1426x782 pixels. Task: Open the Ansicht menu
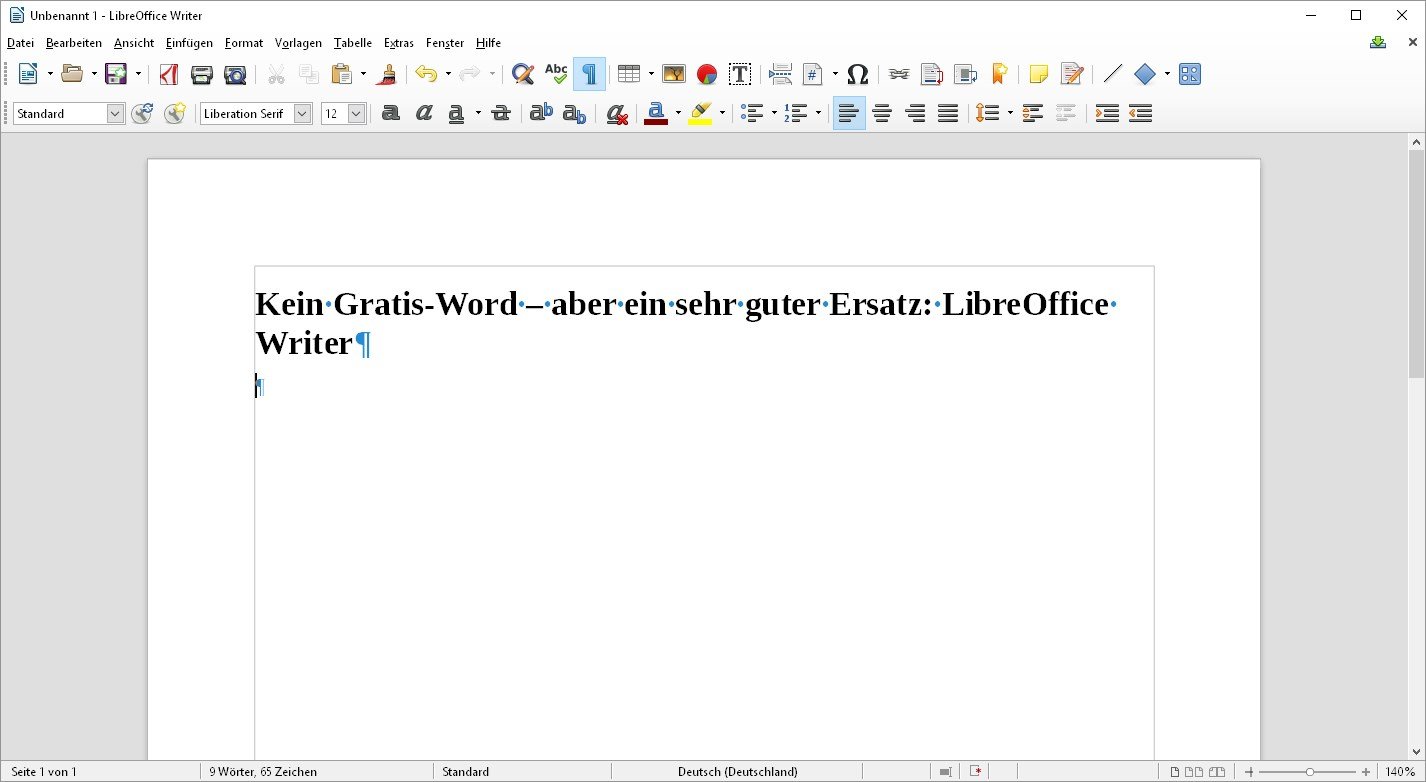(134, 43)
